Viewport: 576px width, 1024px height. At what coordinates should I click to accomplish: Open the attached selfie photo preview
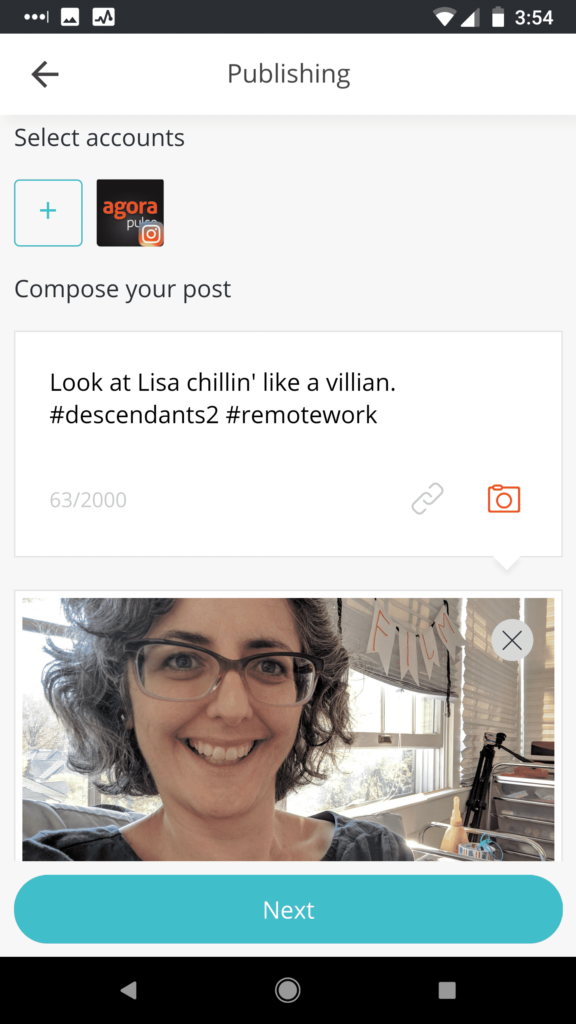coord(288,729)
